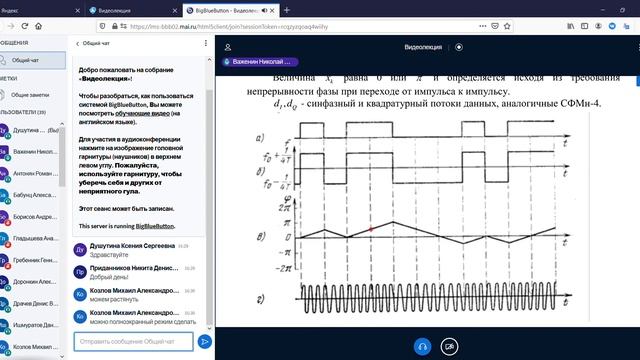
Task: Click Душутина Ксения Сергеевна chat message name
Action: (132, 246)
